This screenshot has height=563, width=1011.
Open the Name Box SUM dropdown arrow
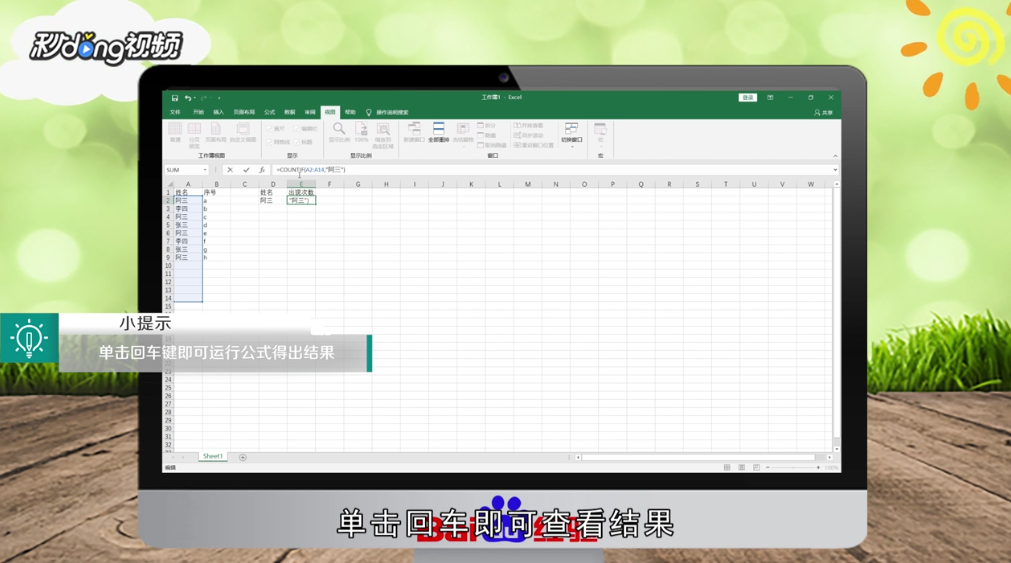point(205,170)
